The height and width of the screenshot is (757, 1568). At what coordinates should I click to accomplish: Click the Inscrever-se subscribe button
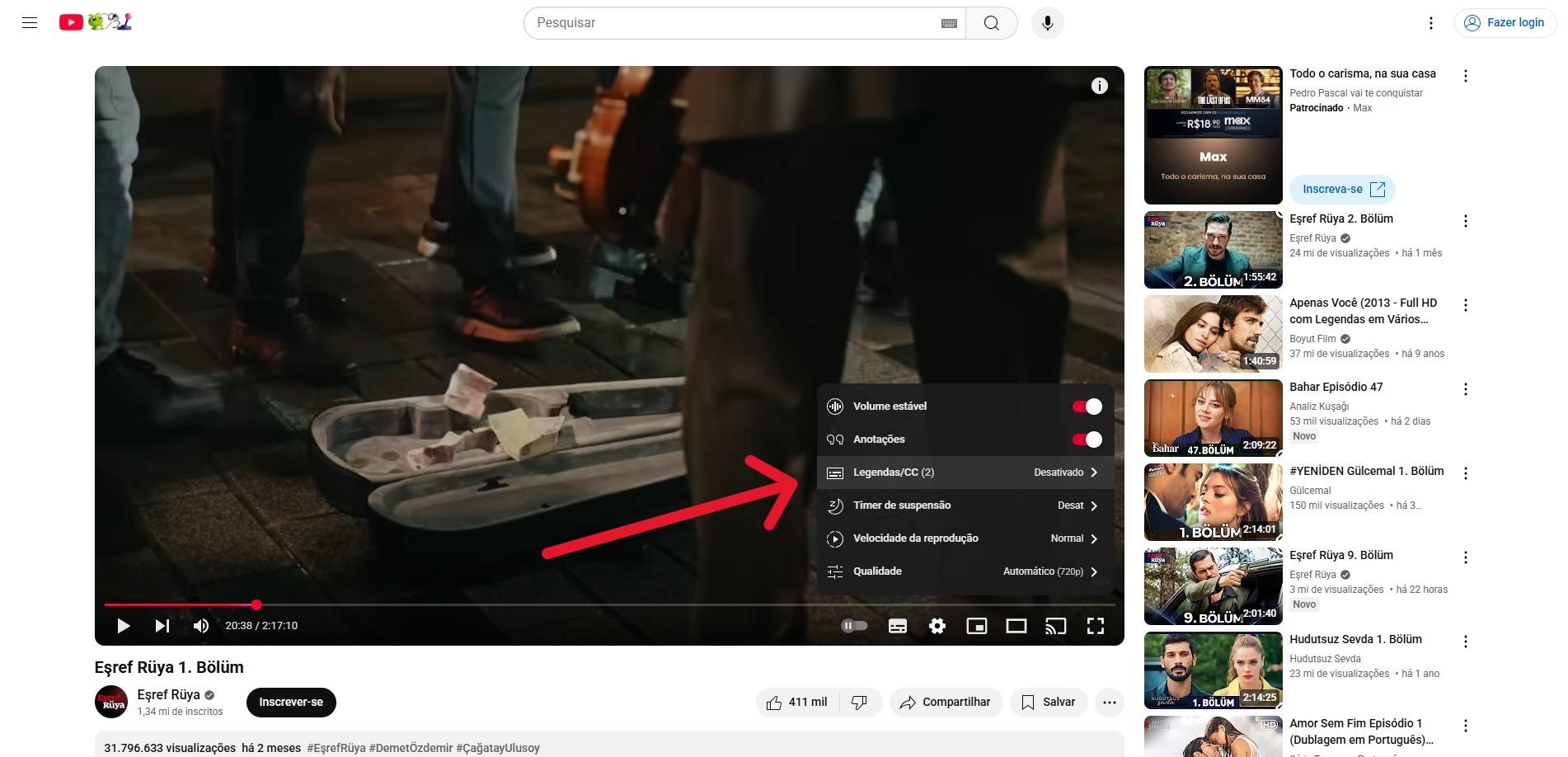291,703
